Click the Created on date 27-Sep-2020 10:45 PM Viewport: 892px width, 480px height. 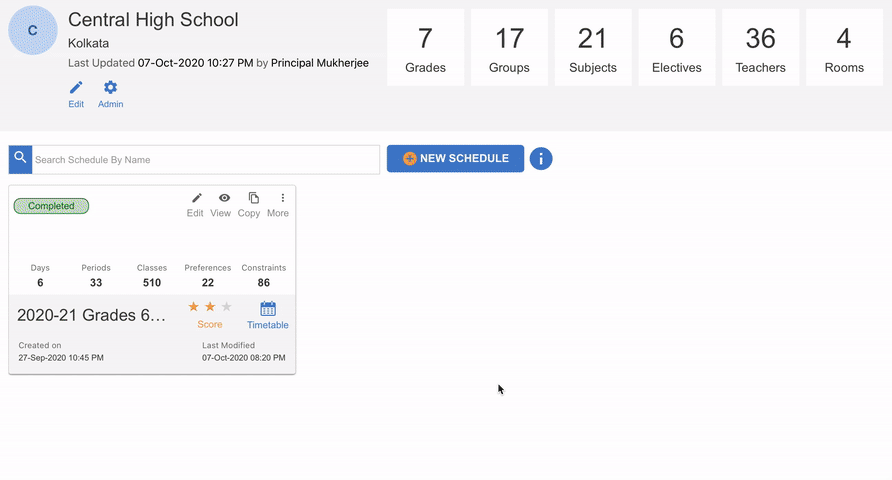coord(61,358)
